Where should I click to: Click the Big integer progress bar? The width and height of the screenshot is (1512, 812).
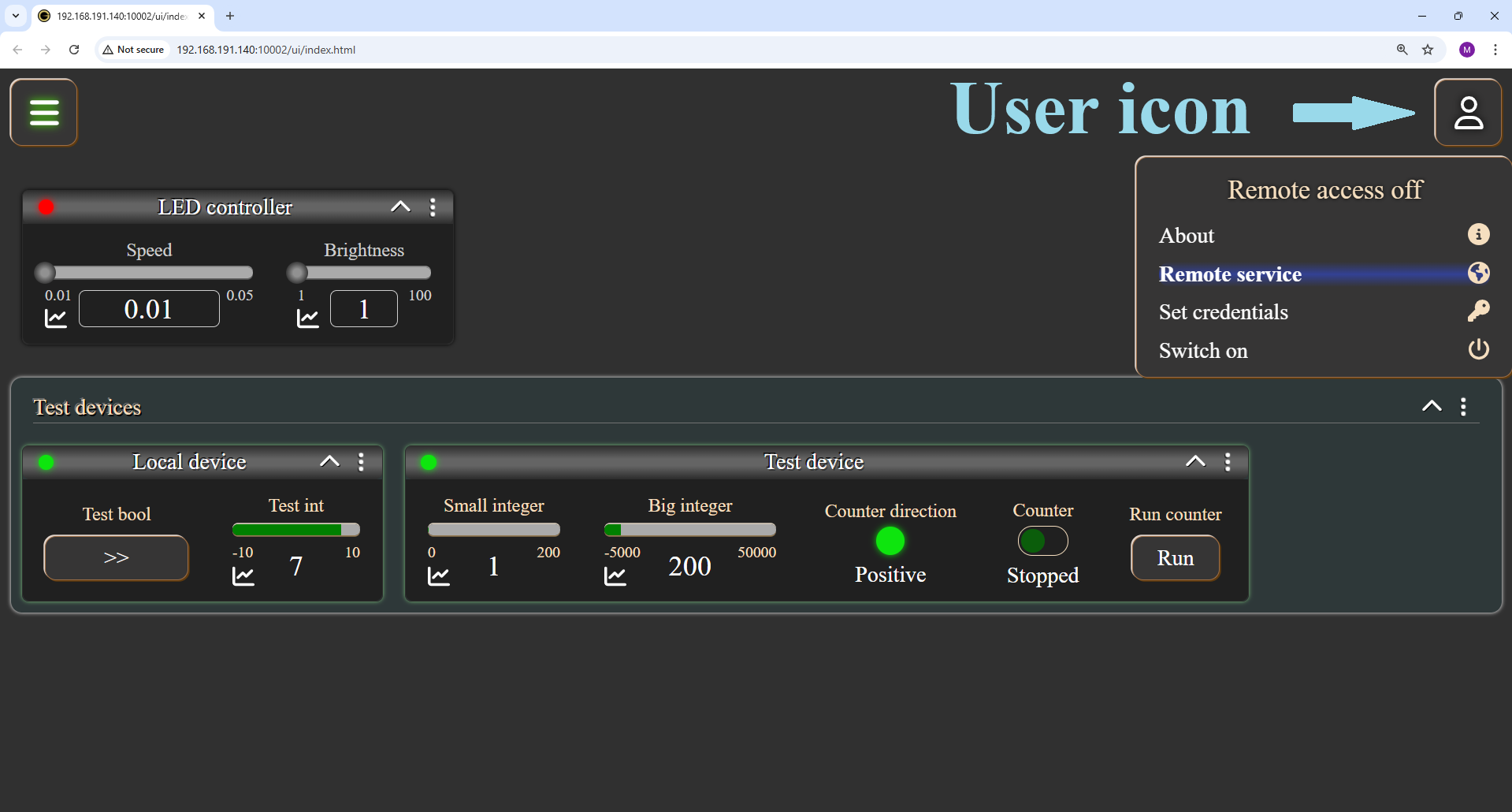pos(690,530)
